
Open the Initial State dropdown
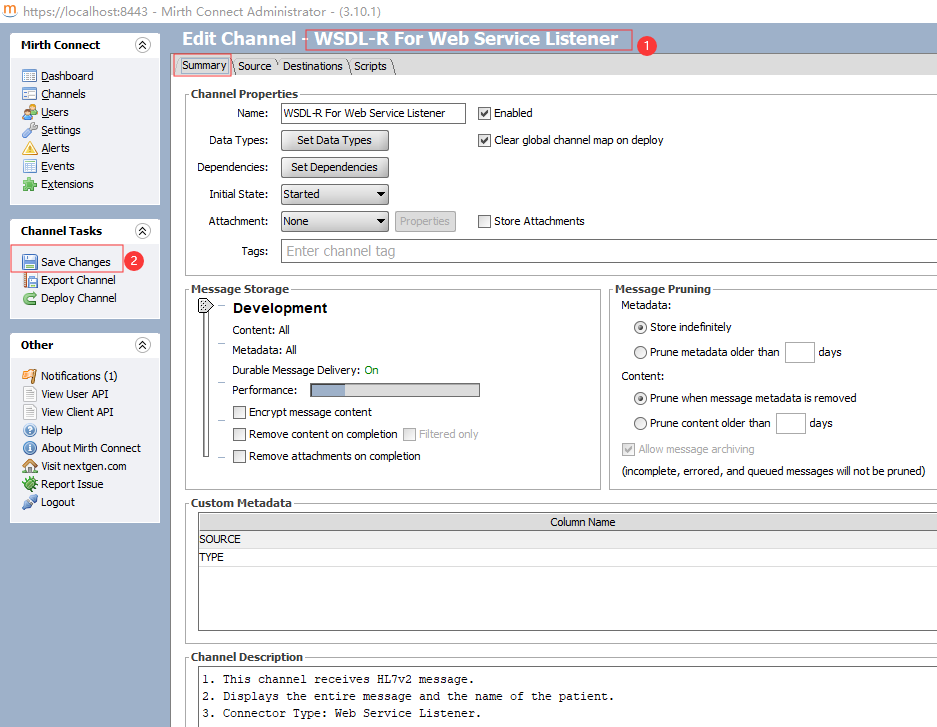(x=335, y=194)
